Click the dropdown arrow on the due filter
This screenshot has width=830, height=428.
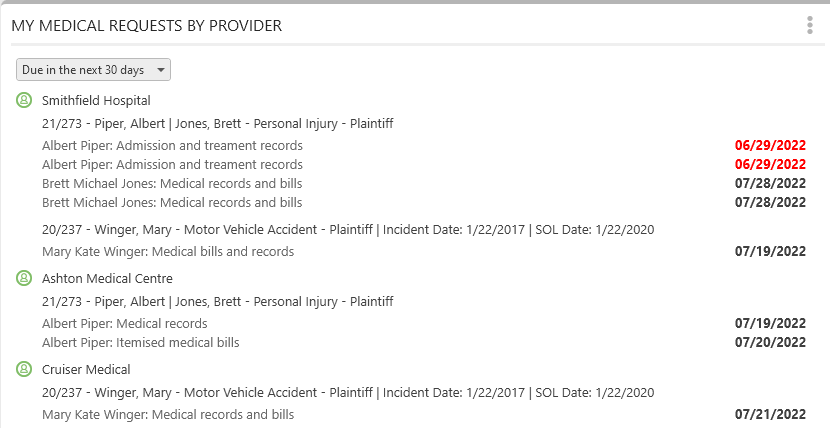(161, 70)
